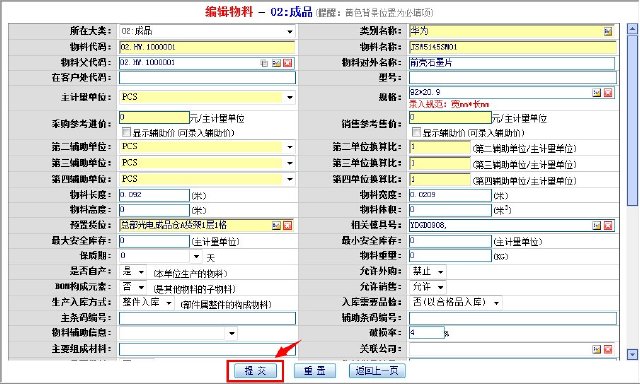
Task: Click the red clear icon in 物料父代码 field
Action: click(288, 63)
